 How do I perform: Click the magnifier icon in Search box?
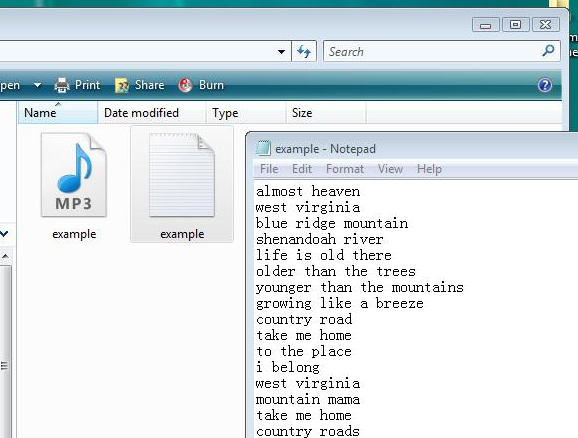tap(548, 51)
